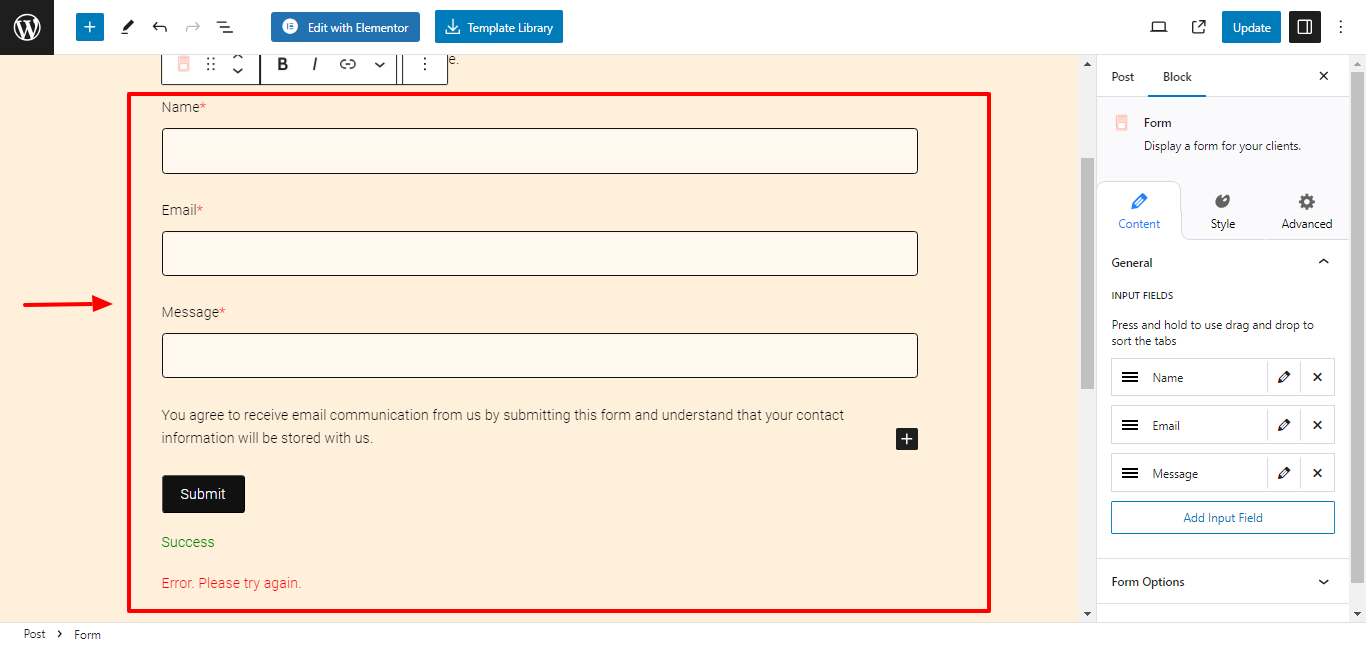
Task: Click the block drag handle
Action: click(x=211, y=64)
